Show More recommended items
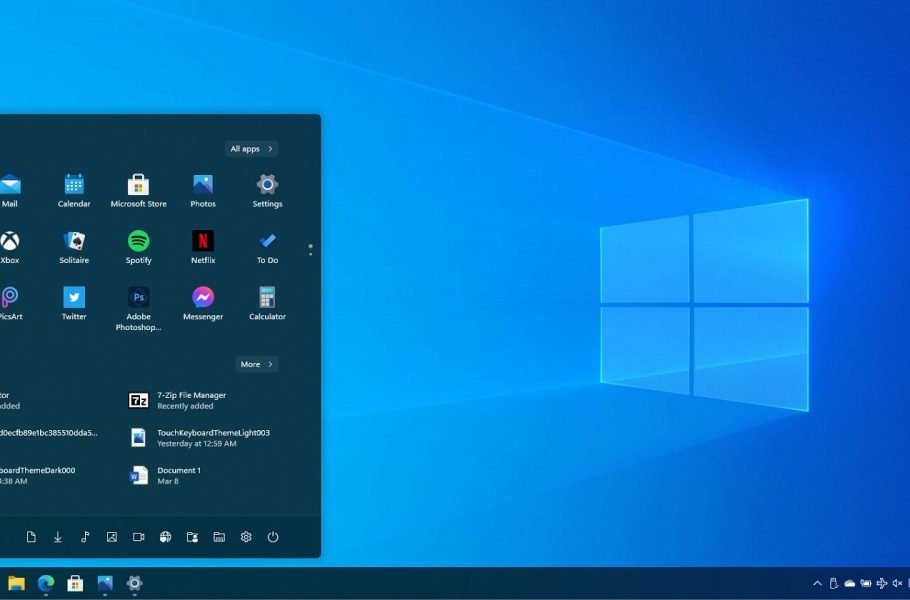The width and height of the screenshot is (910, 600). 257,364
